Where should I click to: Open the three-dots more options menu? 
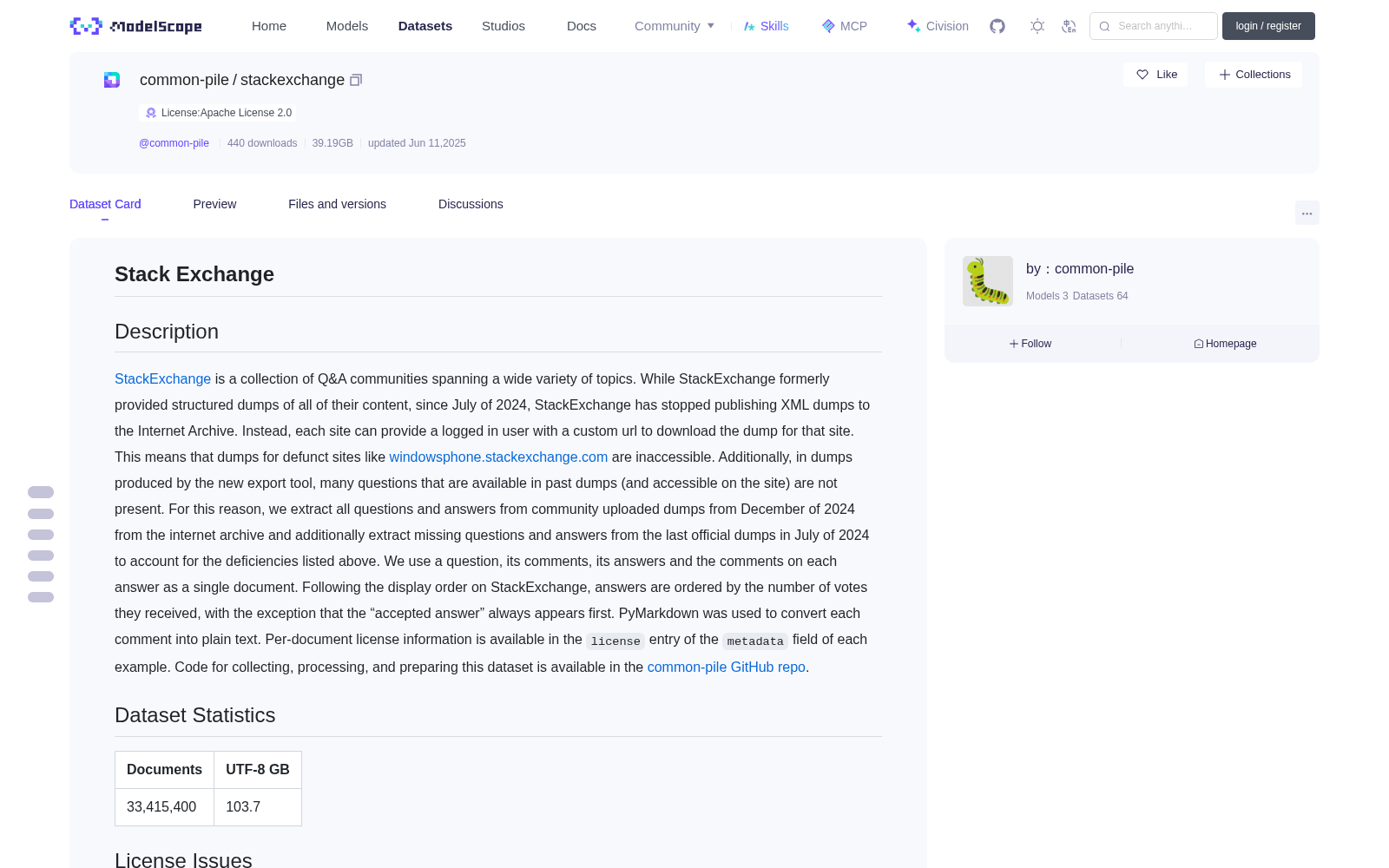coord(1307,213)
